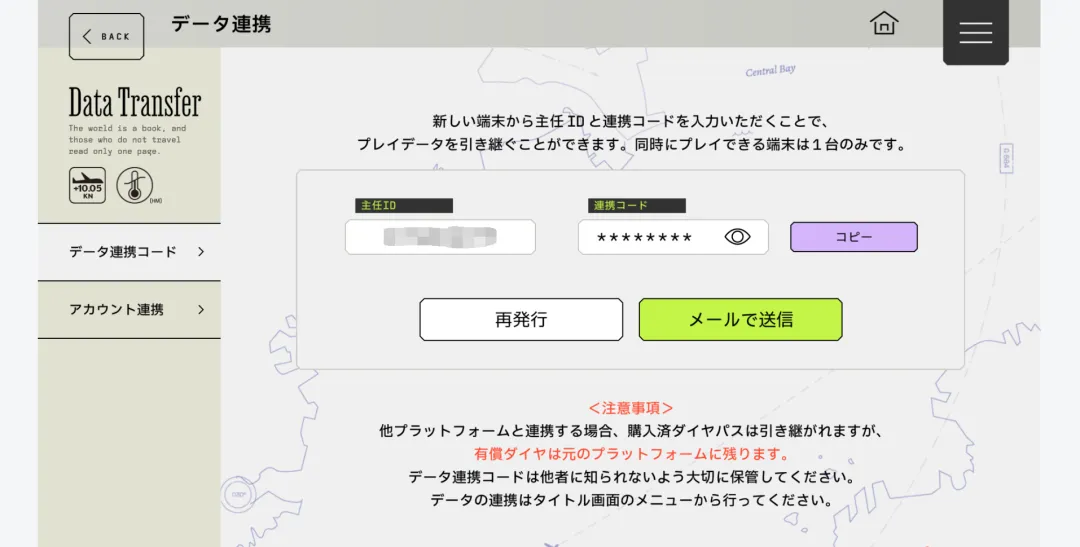The width and height of the screenshot is (1080, 547).
Task: Open the home screen via house icon
Action: click(x=884, y=23)
